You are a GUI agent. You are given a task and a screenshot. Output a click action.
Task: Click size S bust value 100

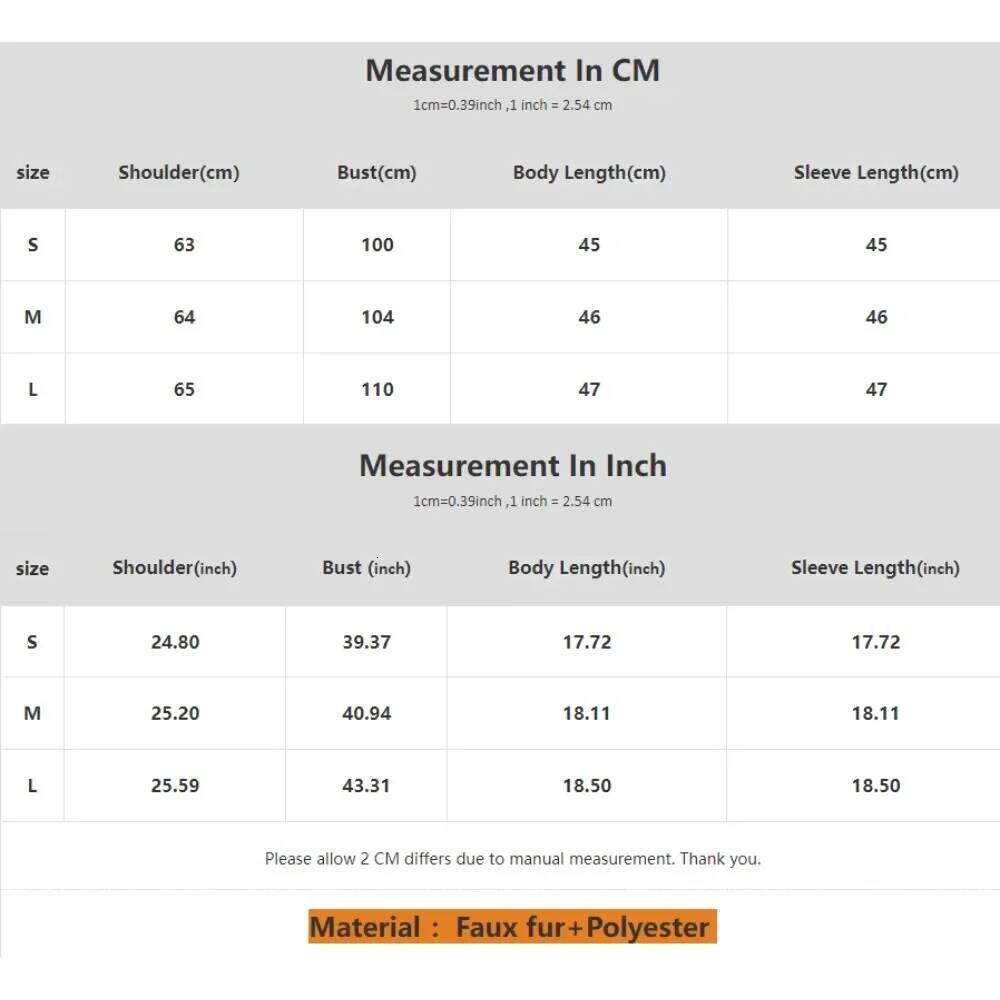pos(377,245)
